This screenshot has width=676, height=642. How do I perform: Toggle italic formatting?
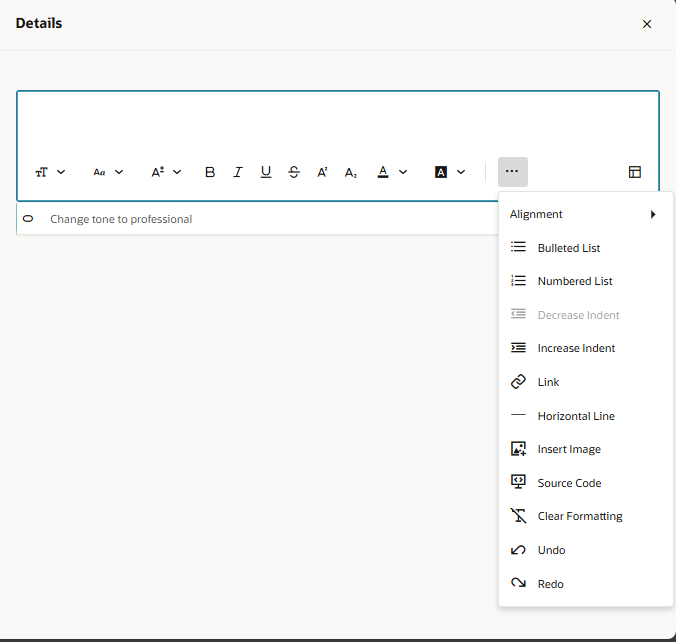point(238,172)
